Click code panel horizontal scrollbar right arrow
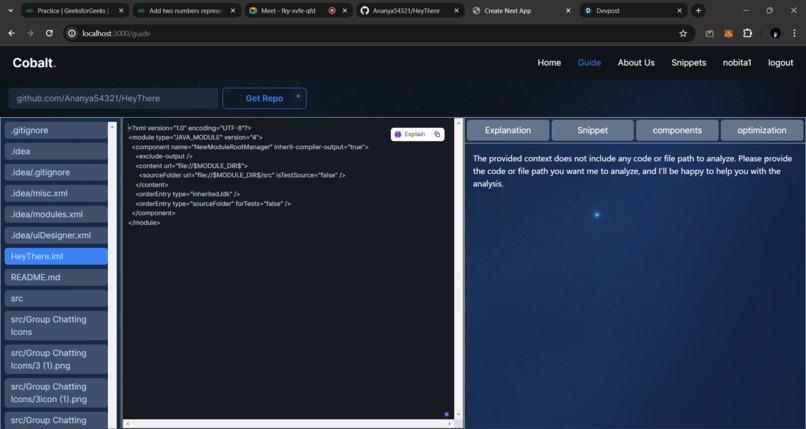Screen dimensions: 806x429 pos(450,424)
